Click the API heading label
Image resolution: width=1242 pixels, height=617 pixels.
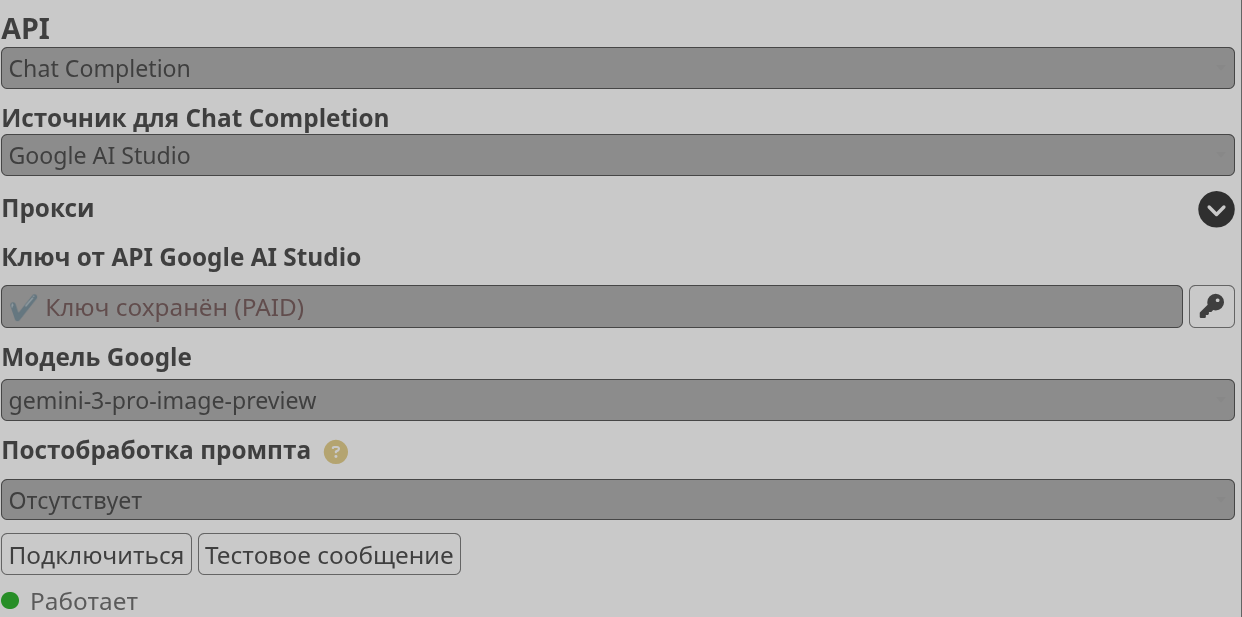[26, 29]
